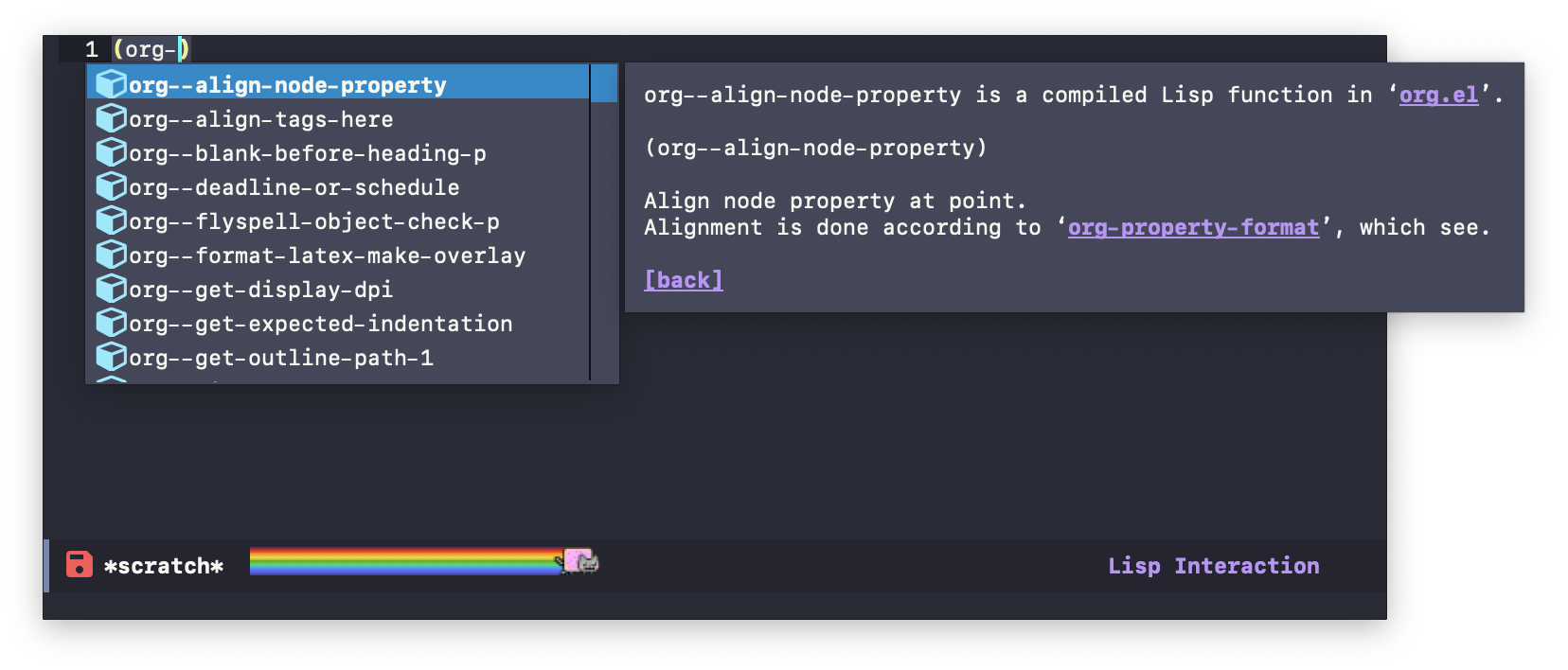Viewport: 1568px width, 670px height.
Task: Click cube icon beside org--align-node-property
Action: (112, 84)
